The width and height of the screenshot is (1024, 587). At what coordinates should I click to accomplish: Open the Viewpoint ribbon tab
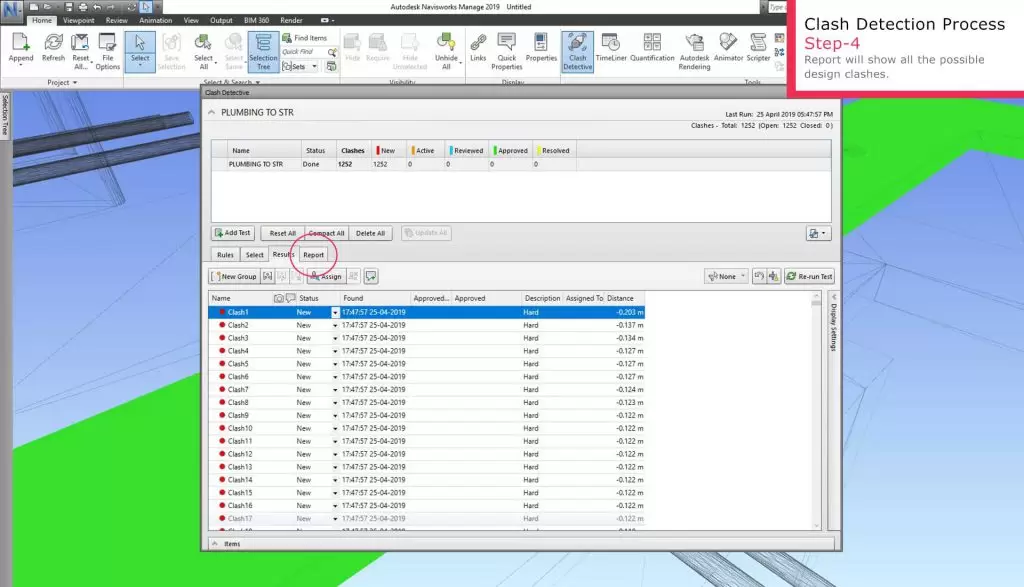click(78, 19)
